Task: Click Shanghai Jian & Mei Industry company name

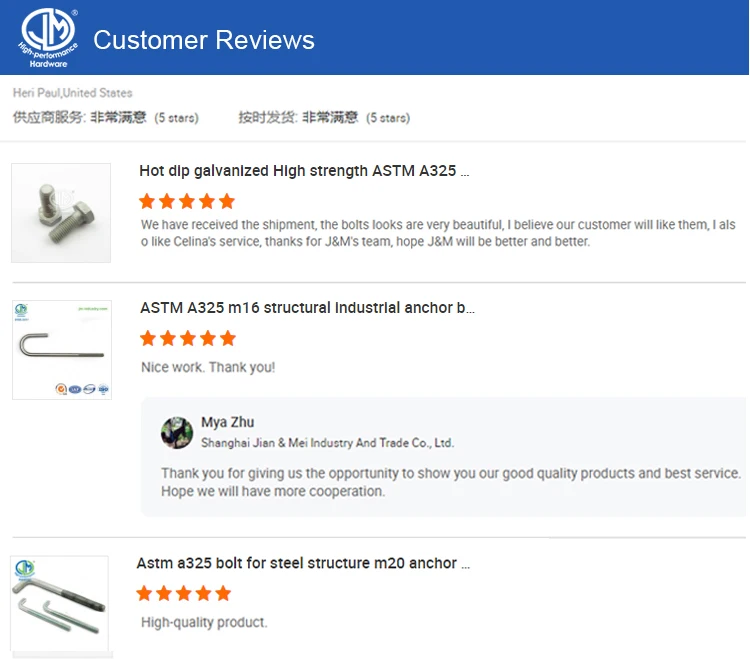Action: [x=327, y=442]
